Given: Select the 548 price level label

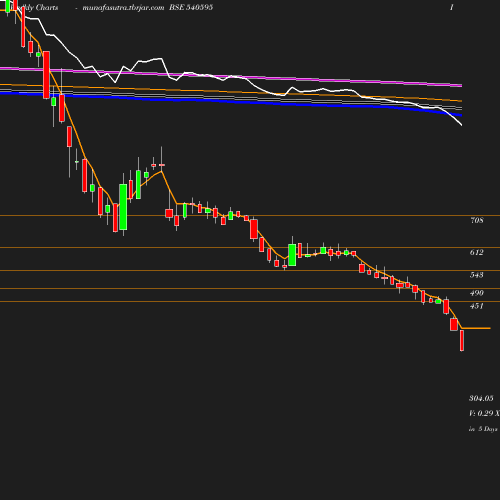Looking at the screenshot, I should click(477, 275).
